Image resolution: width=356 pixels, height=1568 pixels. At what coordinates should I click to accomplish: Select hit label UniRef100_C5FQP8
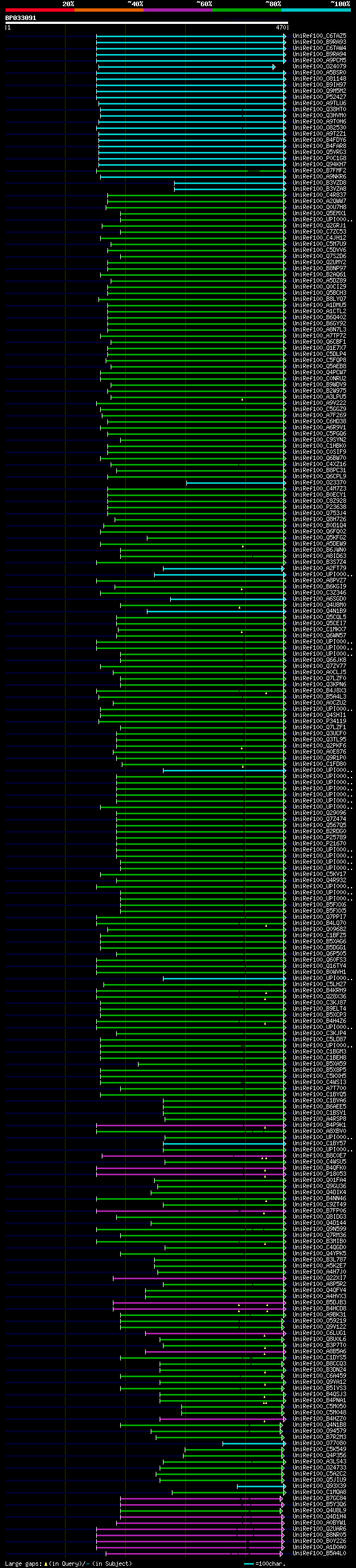pyautogui.click(x=319, y=360)
